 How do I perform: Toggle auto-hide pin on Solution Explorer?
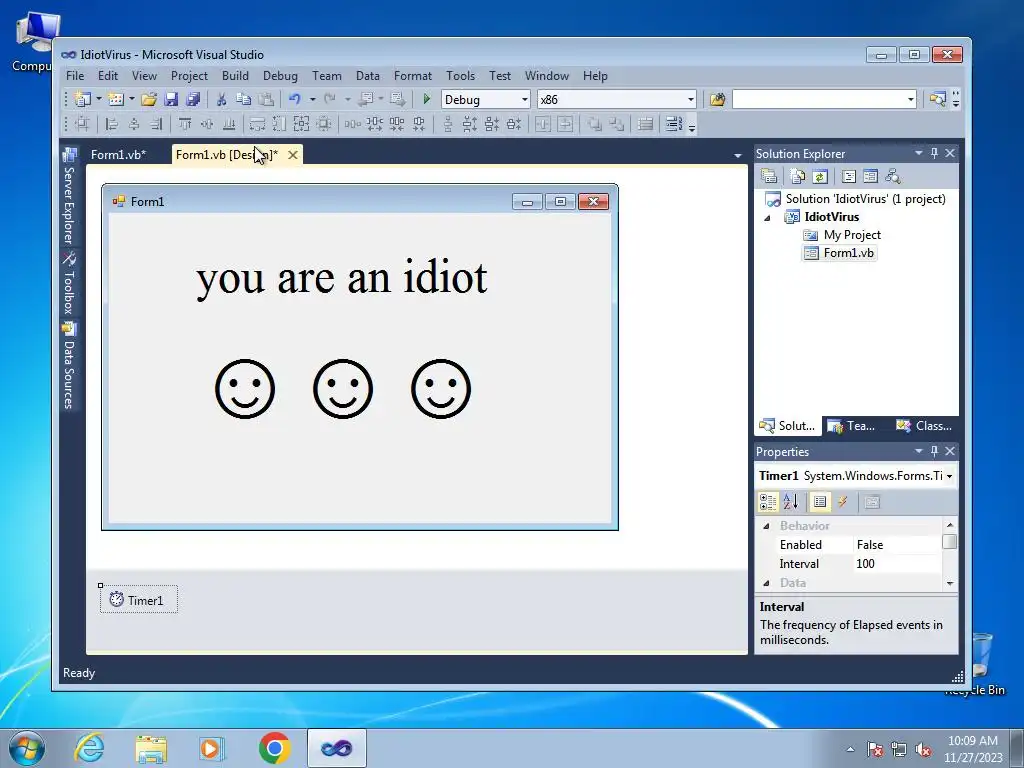pos(934,153)
